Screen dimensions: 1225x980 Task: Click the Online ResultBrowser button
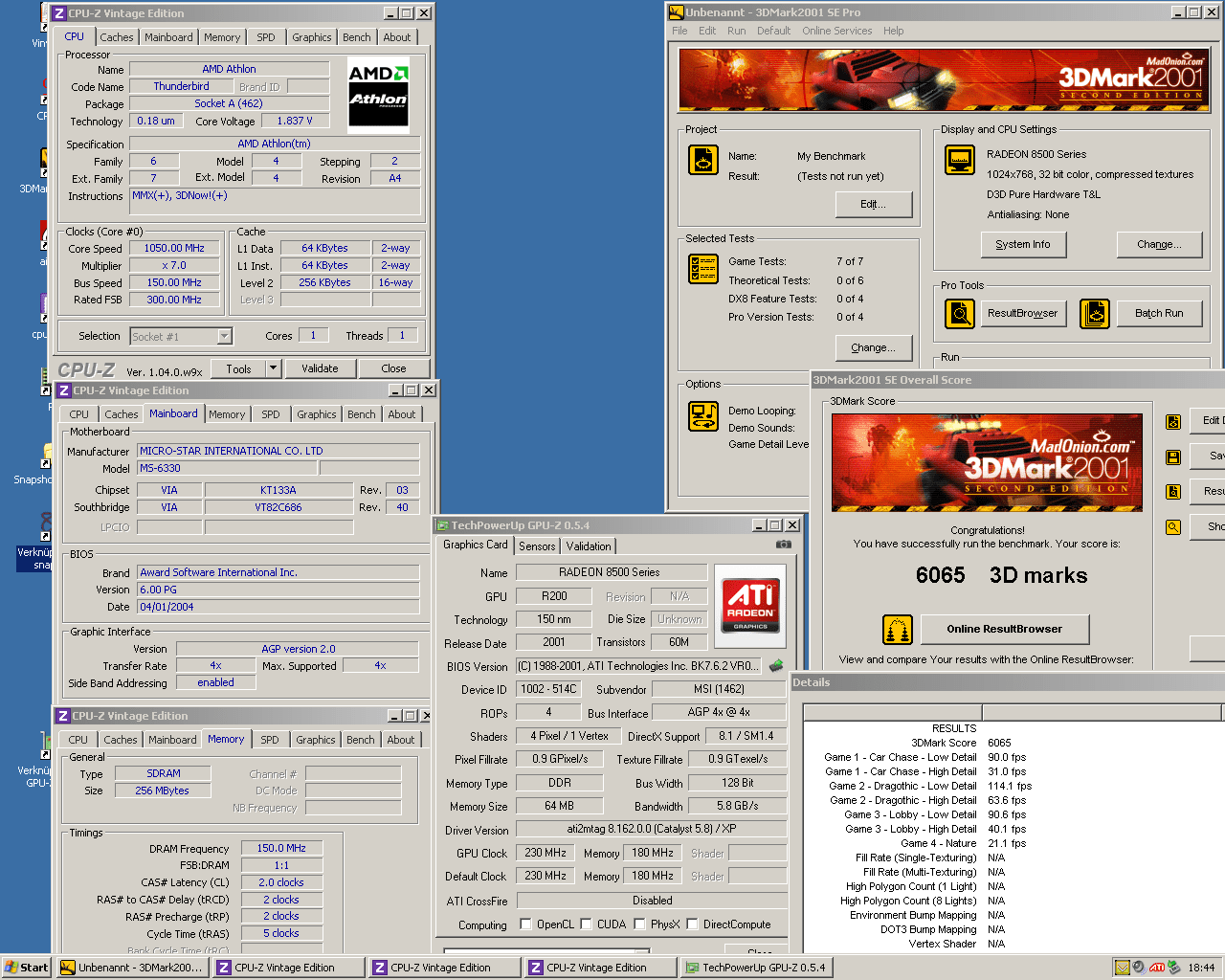(x=1005, y=629)
